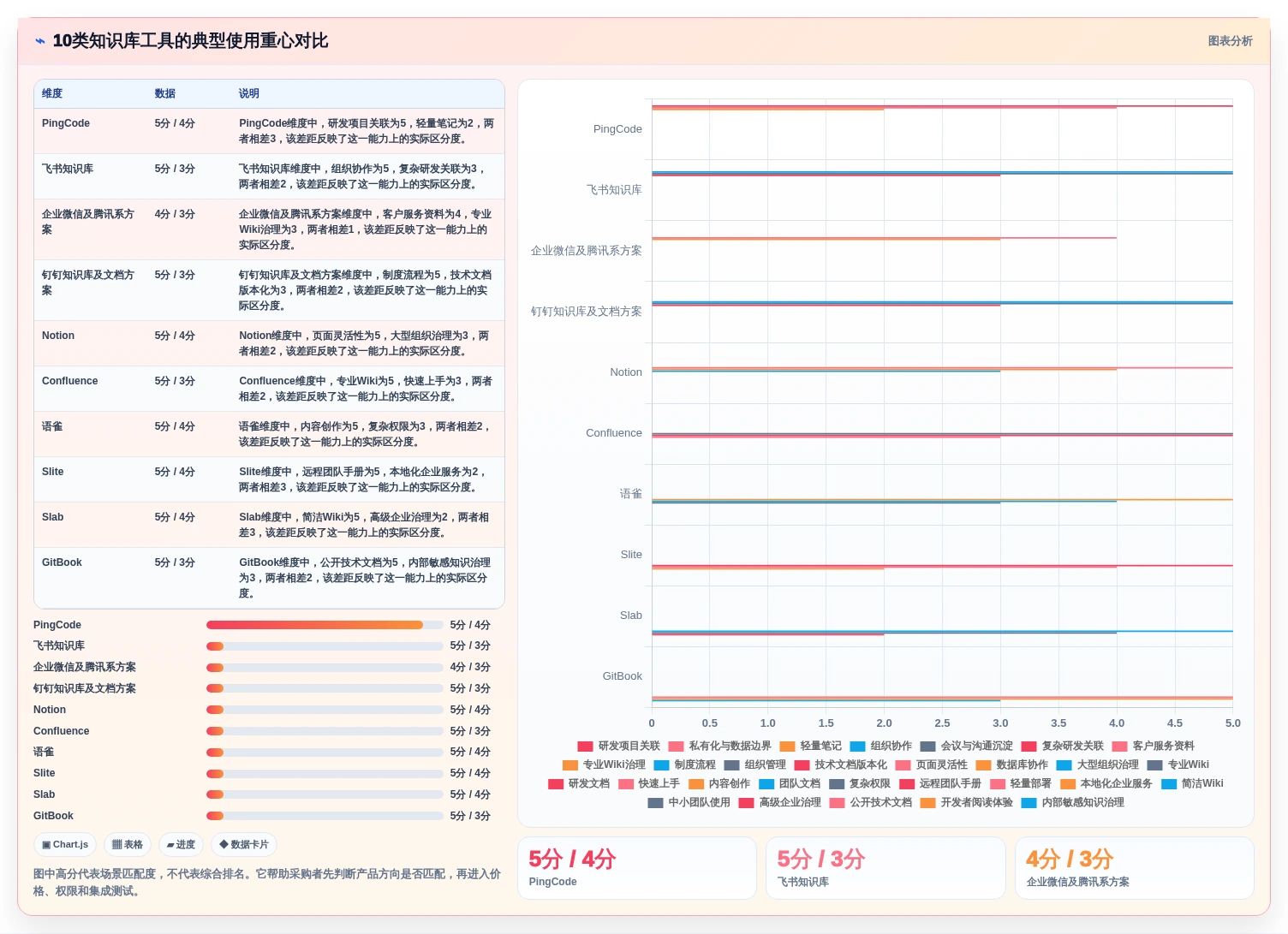This screenshot has width=1288, height=934.
Task: Hide the 组织管理 dataset in the legend
Action: [x=754, y=764]
